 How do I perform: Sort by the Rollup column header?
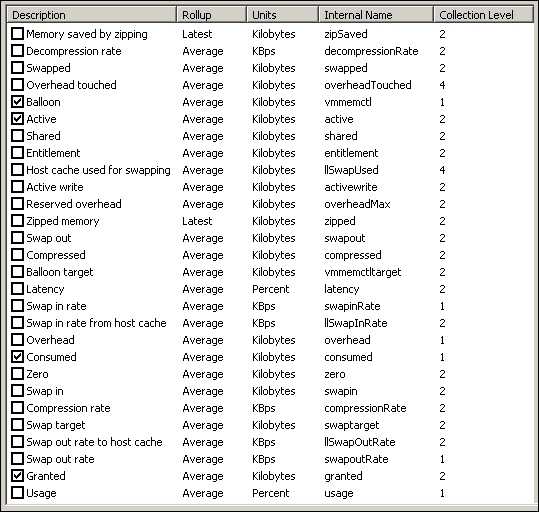[x=211, y=15]
